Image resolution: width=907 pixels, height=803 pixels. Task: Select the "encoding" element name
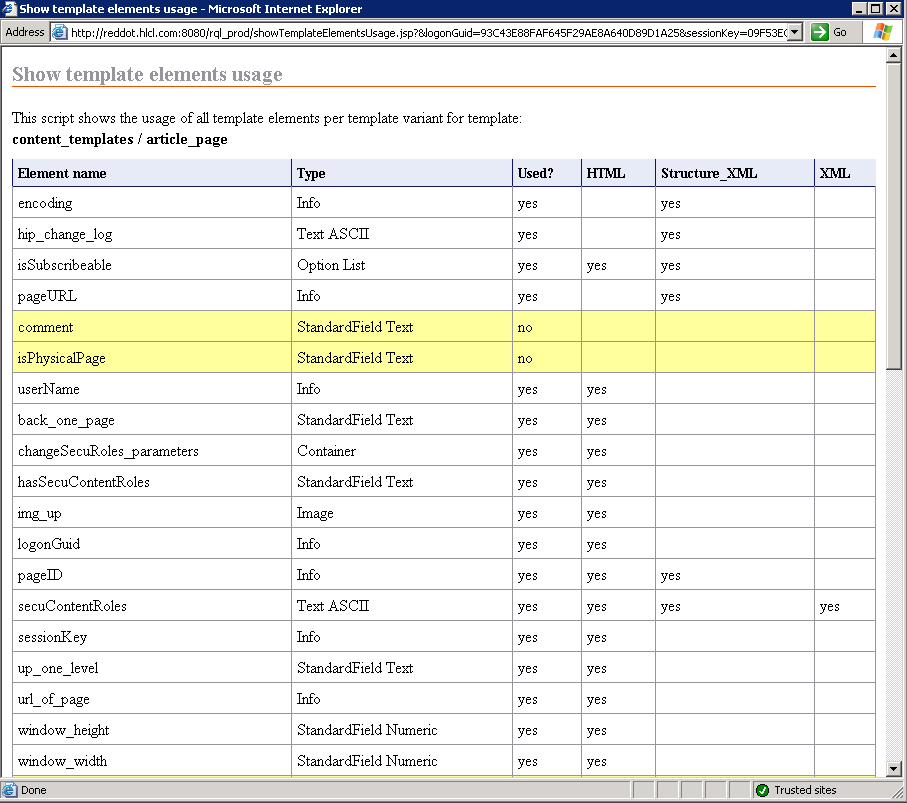45,204
